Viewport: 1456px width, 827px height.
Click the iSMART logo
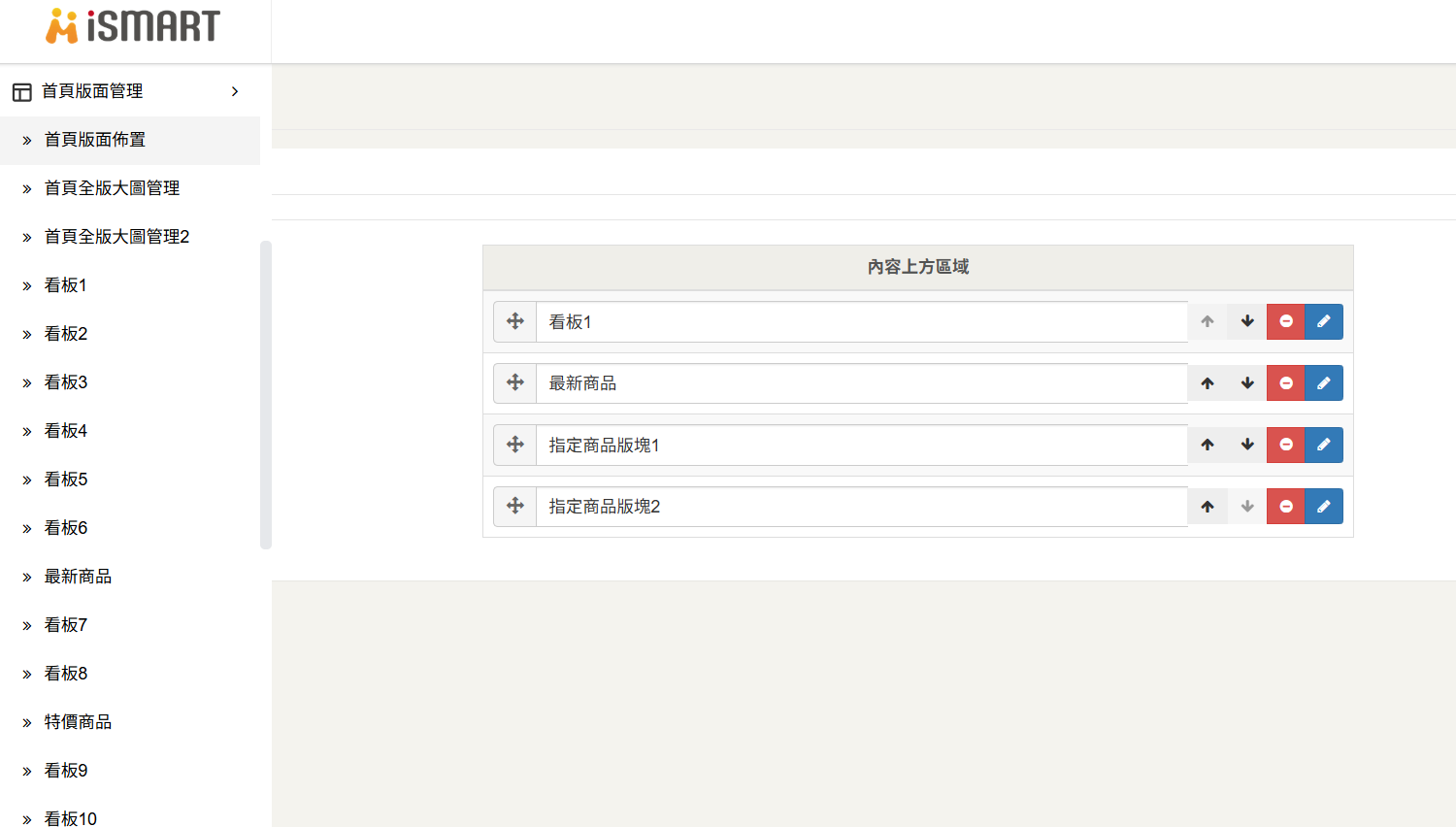point(133,26)
